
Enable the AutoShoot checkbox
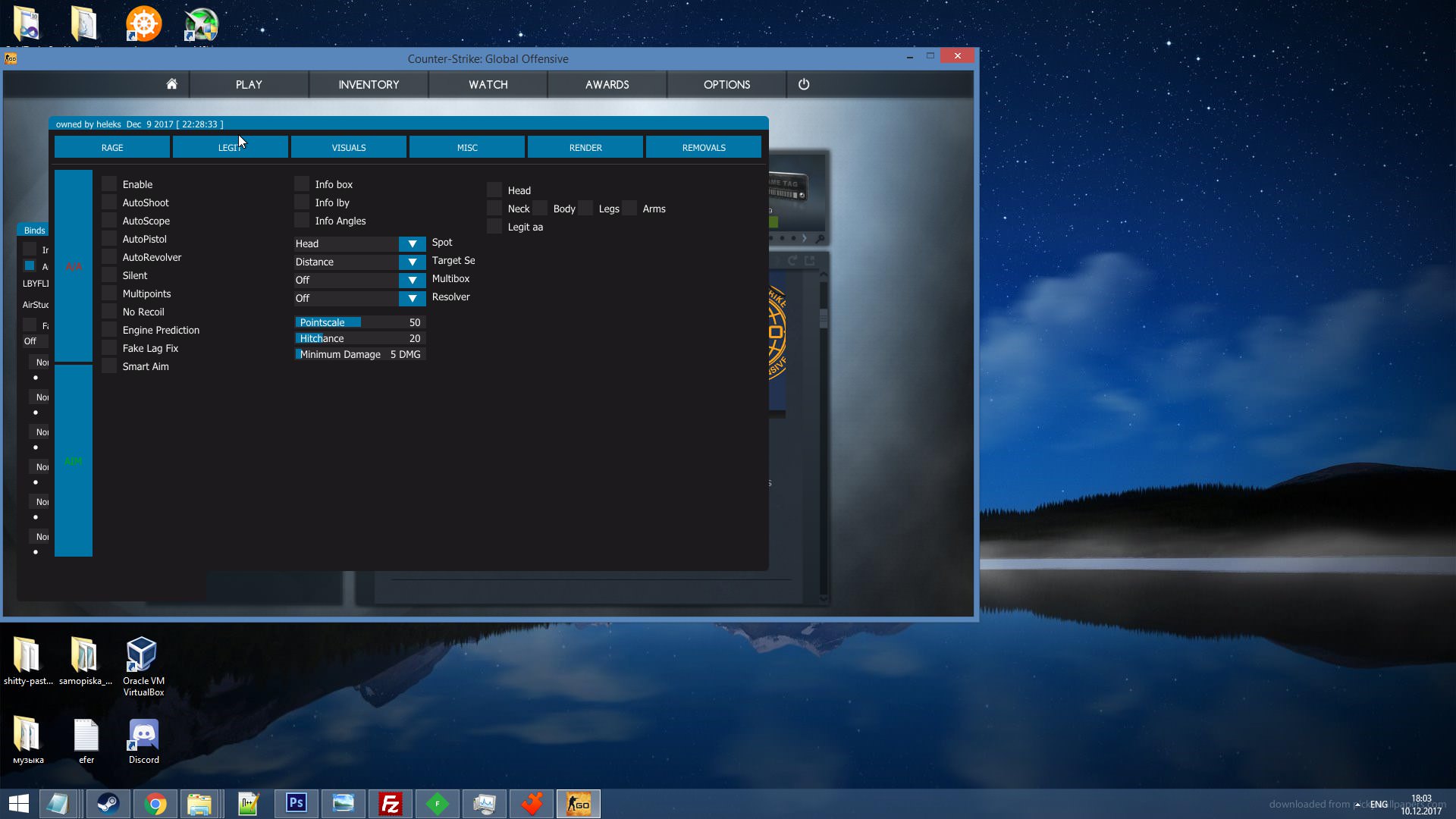click(110, 202)
